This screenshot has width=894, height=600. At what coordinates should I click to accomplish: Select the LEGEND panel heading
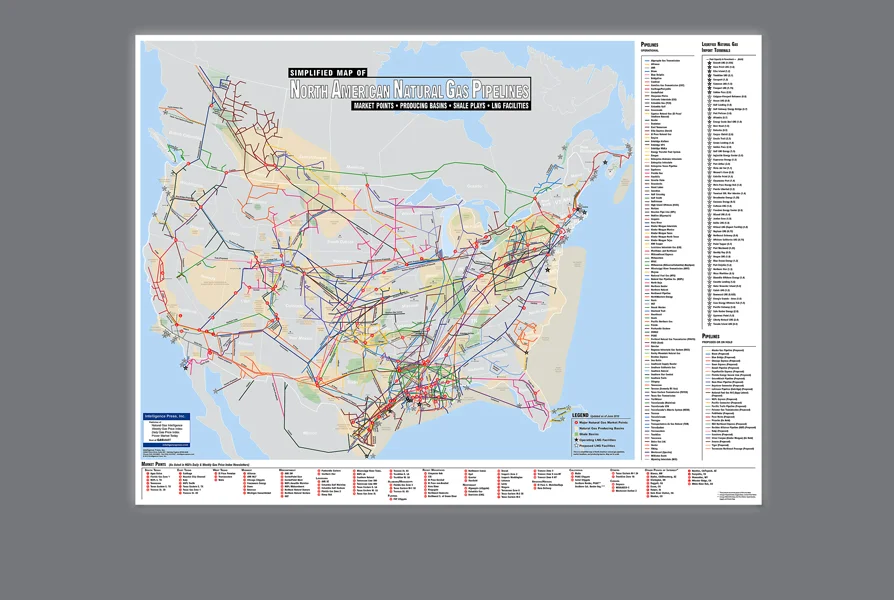tap(580, 415)
